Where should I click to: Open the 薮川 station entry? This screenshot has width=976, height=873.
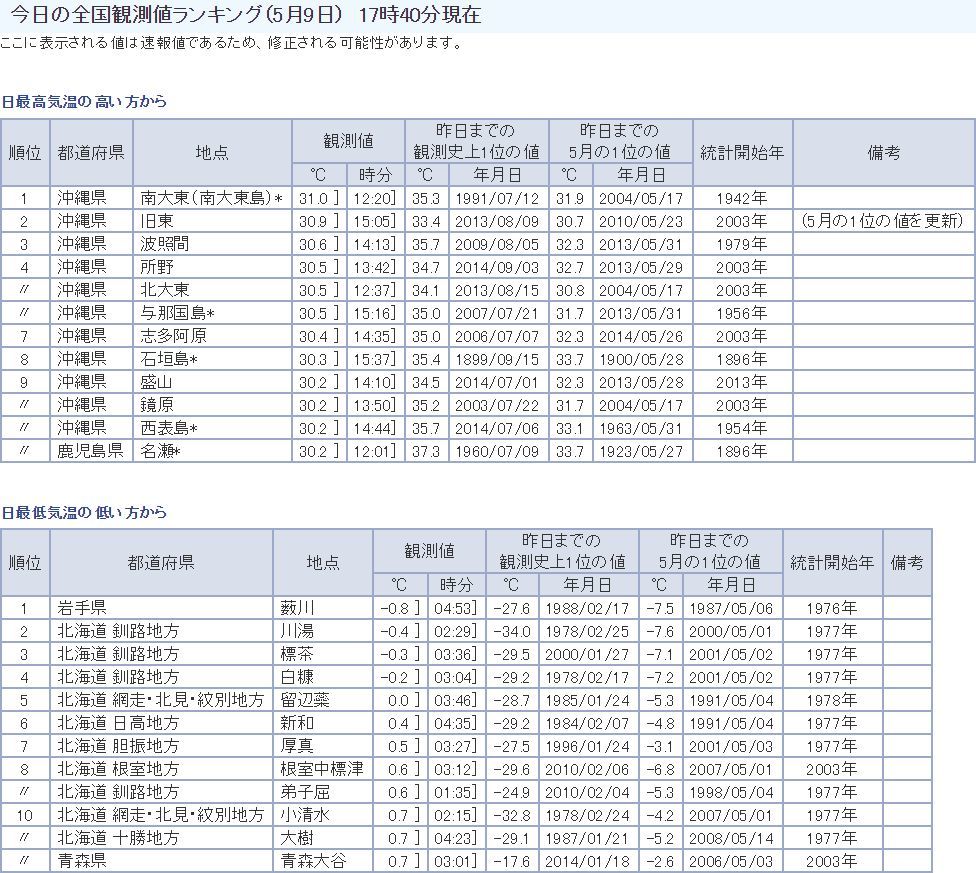(x=298, y=608)
